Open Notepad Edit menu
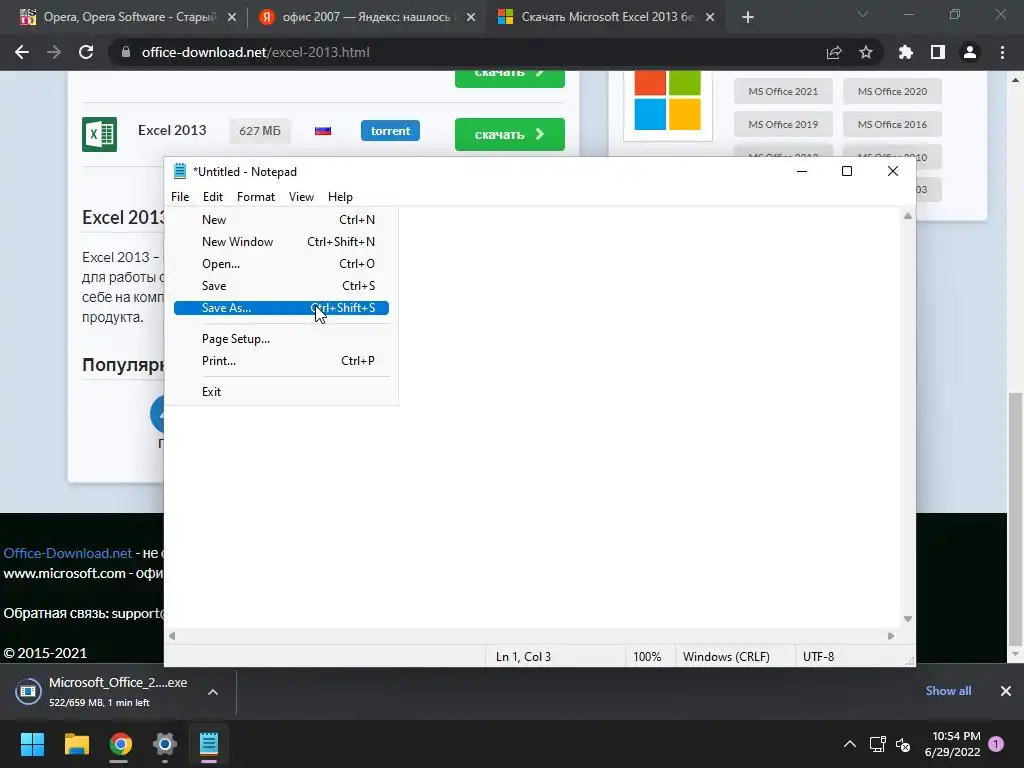This screenshot has height=768, width=1024. (212, 197)
